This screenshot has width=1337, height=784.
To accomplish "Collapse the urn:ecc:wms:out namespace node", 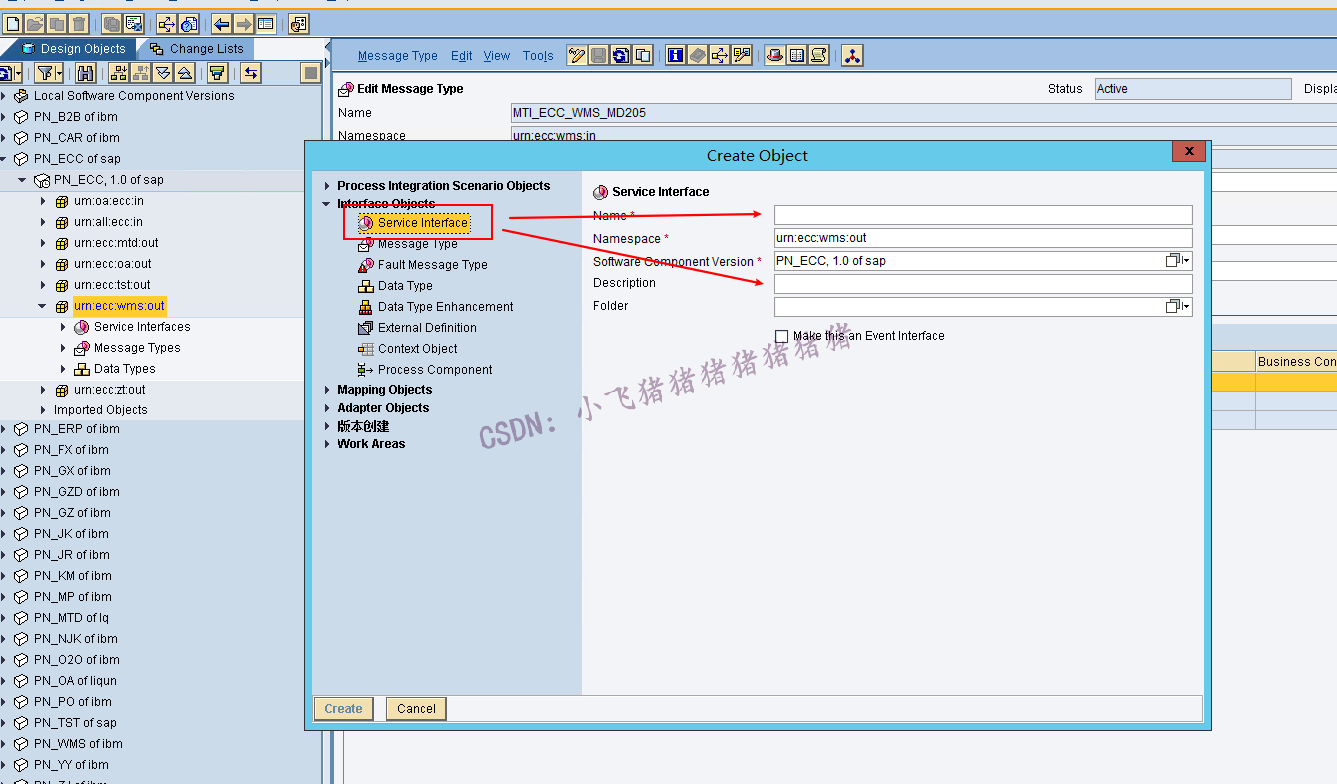I will pos(43,306).
